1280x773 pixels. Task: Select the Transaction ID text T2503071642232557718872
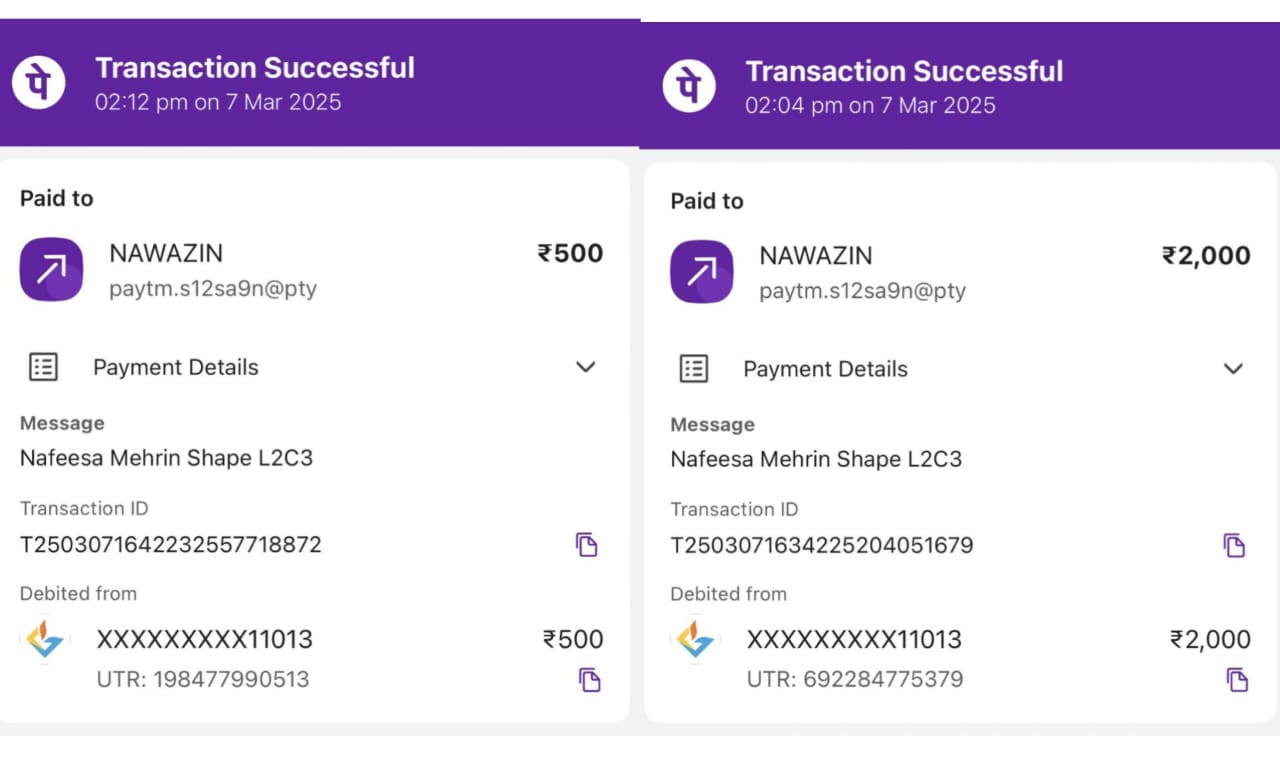(x=170, y=545)
